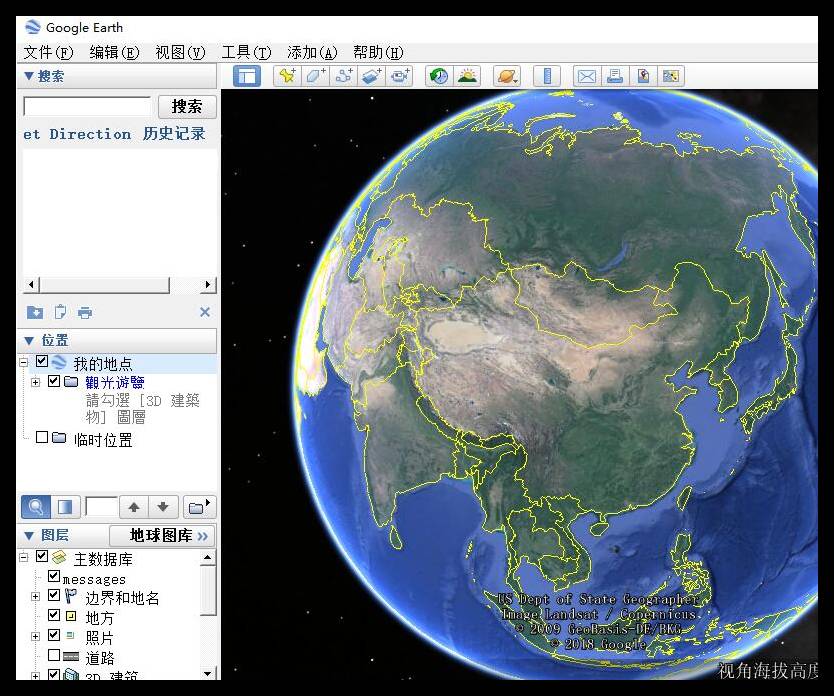Print search results icon under search panel
This screenshot has width=834, height=696.
pos(85,312)
